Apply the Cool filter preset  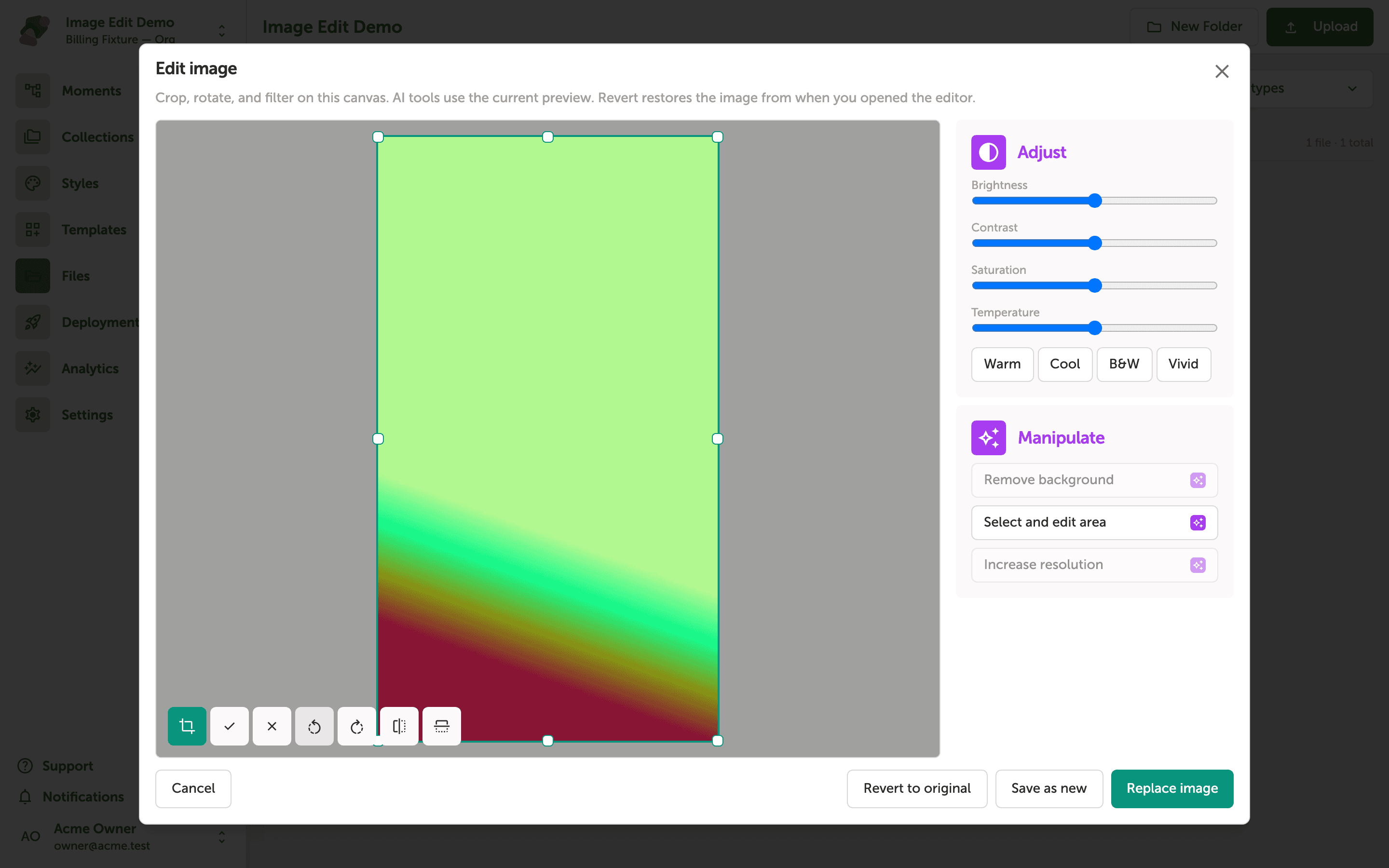1065,364
